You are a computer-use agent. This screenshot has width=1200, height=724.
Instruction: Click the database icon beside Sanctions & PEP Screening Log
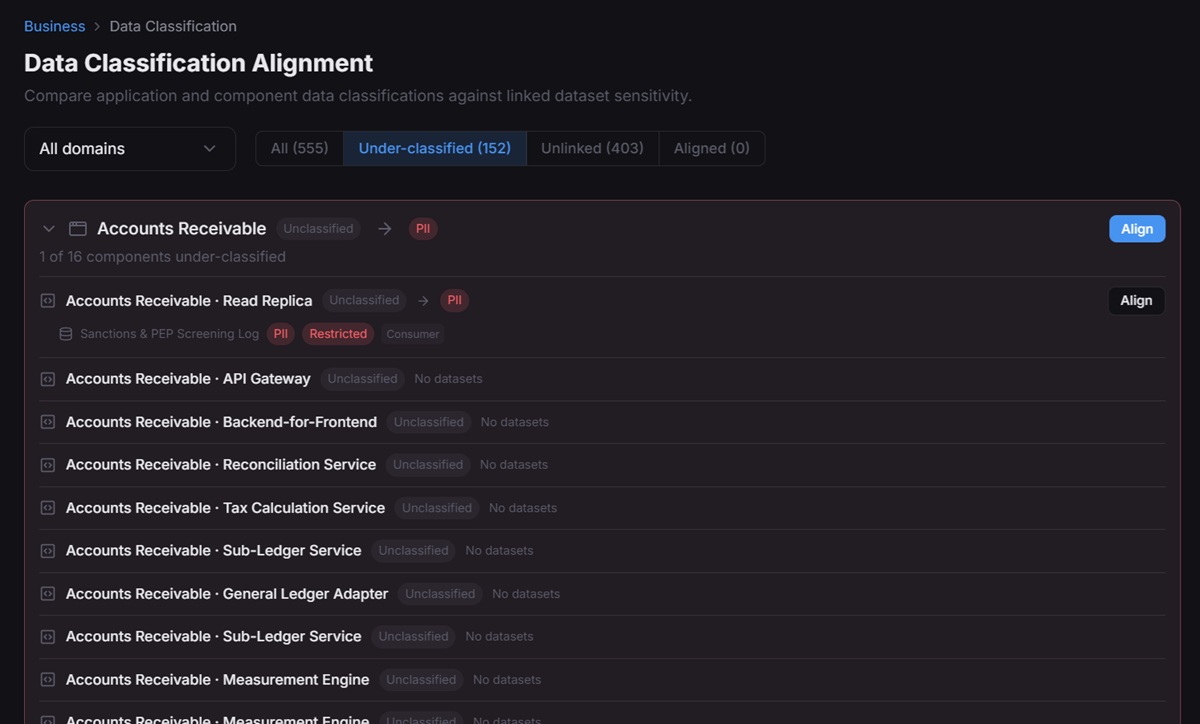pyautogui.click(x=66, y=334)
